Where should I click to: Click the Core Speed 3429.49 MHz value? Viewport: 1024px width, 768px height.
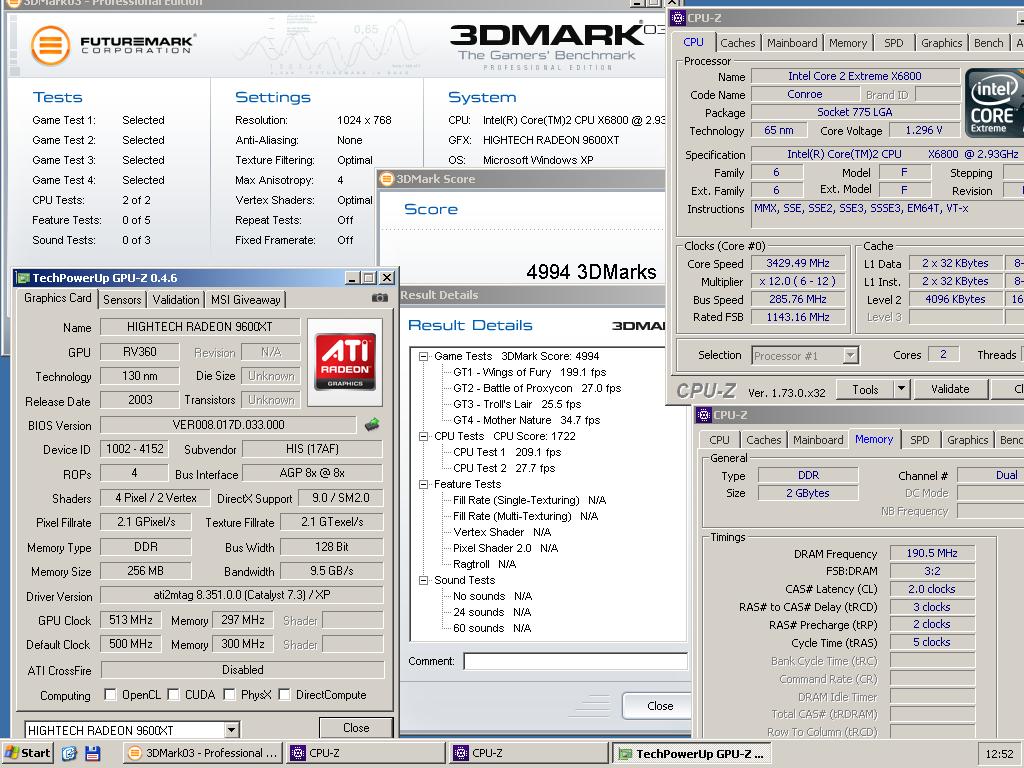pos(797,263)
